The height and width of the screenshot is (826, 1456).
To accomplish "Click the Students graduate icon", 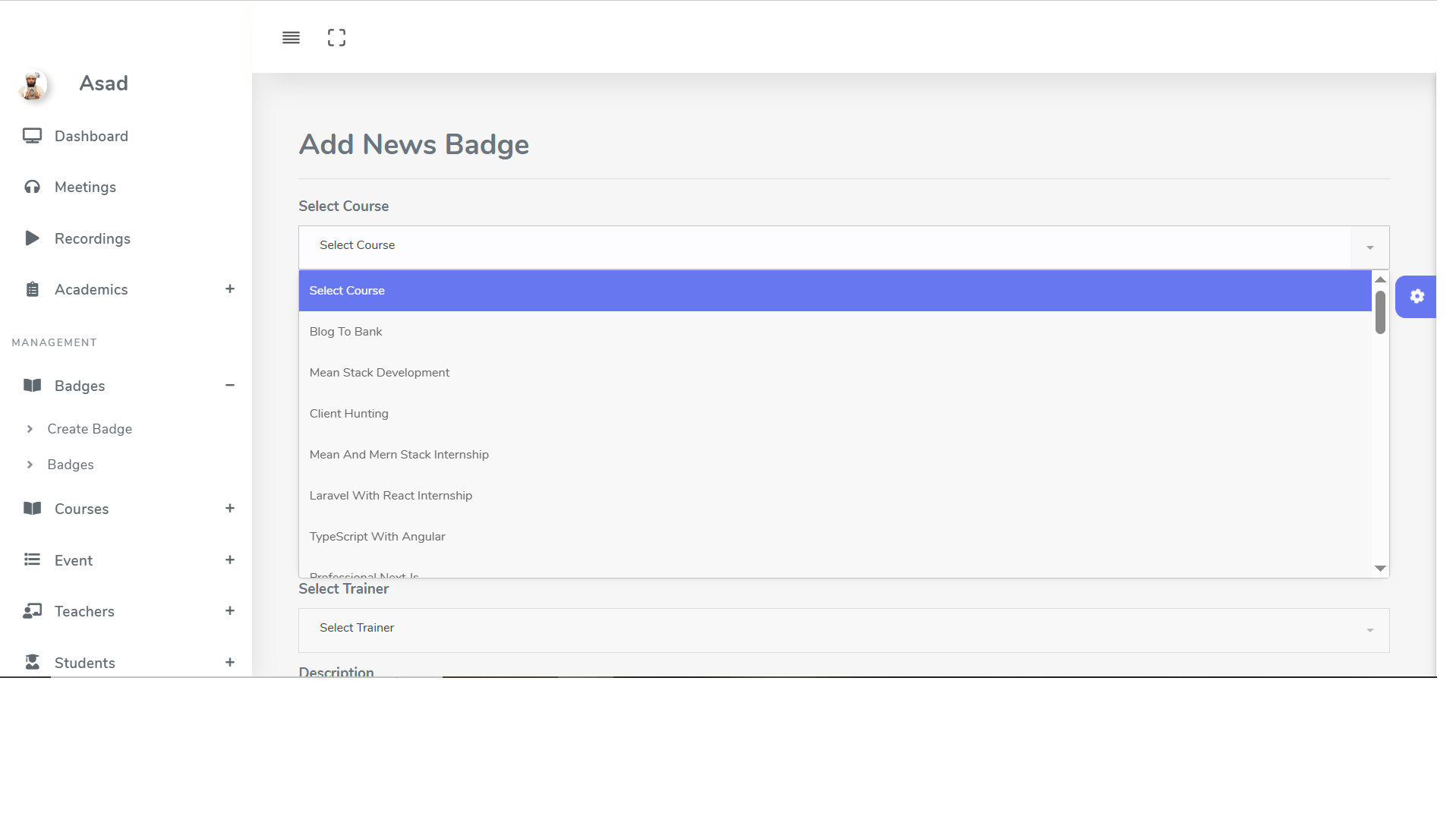I will coord(32,662).
